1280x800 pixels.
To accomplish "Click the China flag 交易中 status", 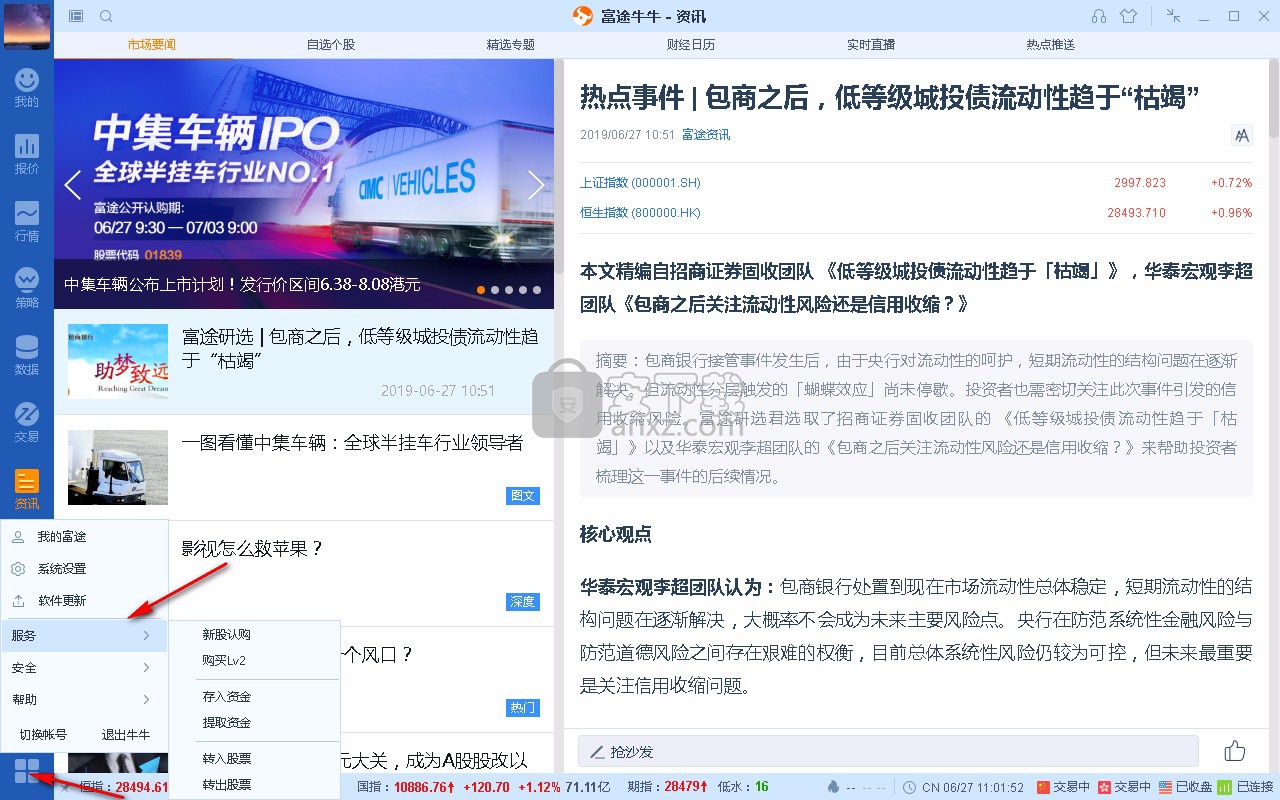I will (x=1063, y=787).
